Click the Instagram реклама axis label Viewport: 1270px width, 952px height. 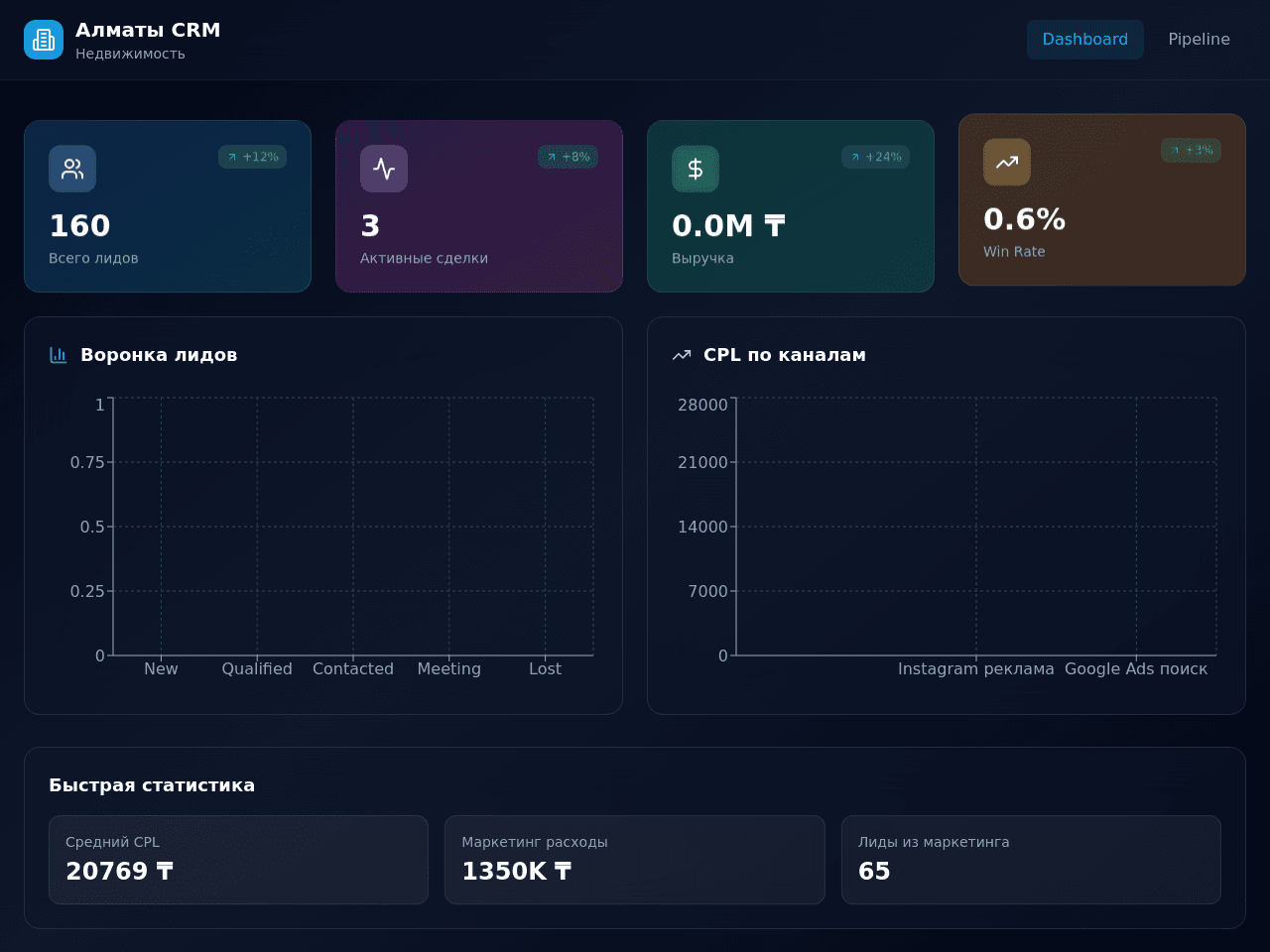point(976,669)
